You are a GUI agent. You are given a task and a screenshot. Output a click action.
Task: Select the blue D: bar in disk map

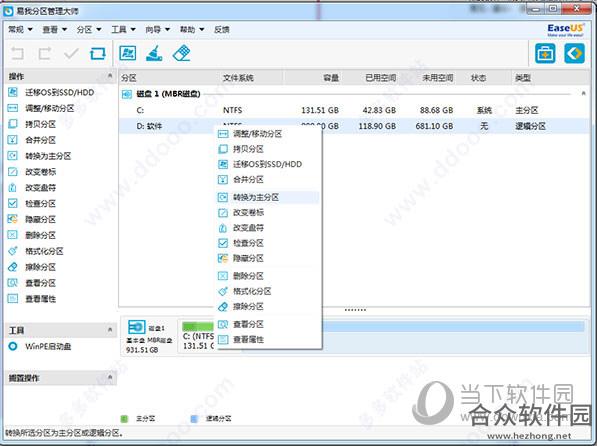[x=453, y=327]
